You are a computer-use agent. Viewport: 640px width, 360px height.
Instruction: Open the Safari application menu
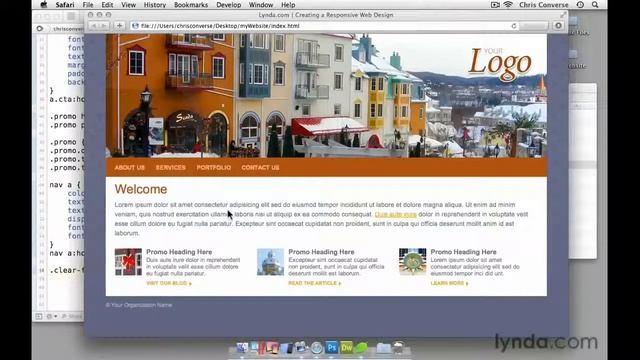[65, 5]
